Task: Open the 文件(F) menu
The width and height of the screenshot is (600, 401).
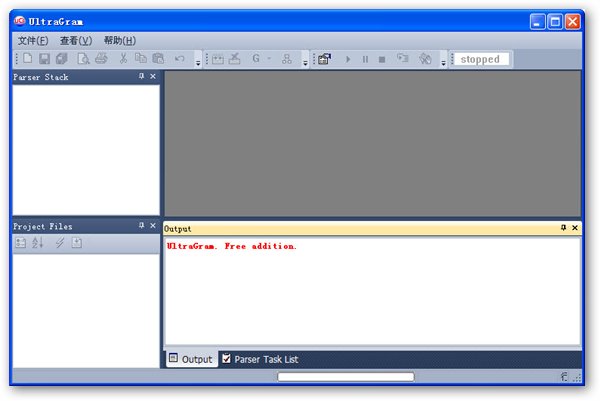Action: tap(33, 41)
